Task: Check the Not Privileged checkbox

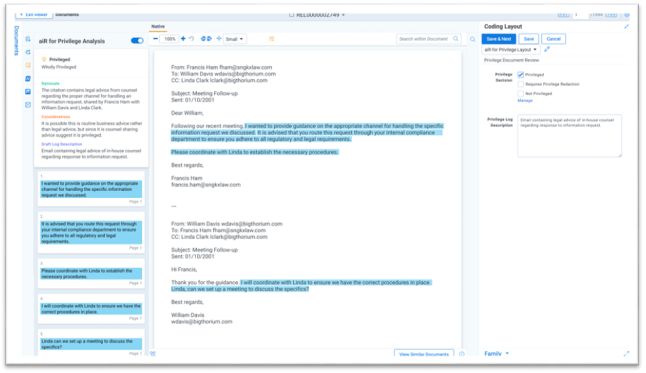Action: (520, 94)
